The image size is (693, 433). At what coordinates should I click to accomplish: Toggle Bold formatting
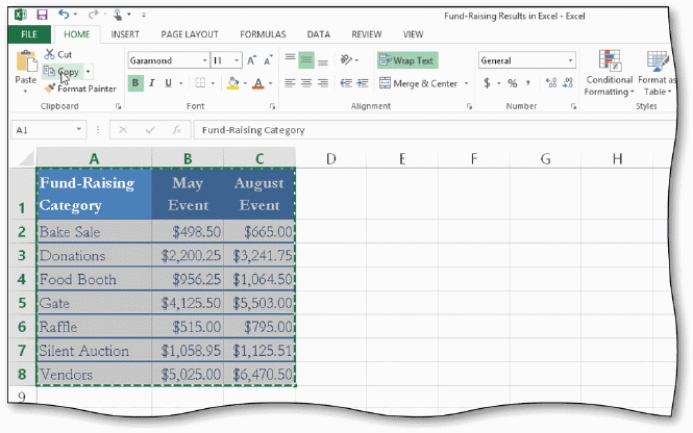click(136, 83)
